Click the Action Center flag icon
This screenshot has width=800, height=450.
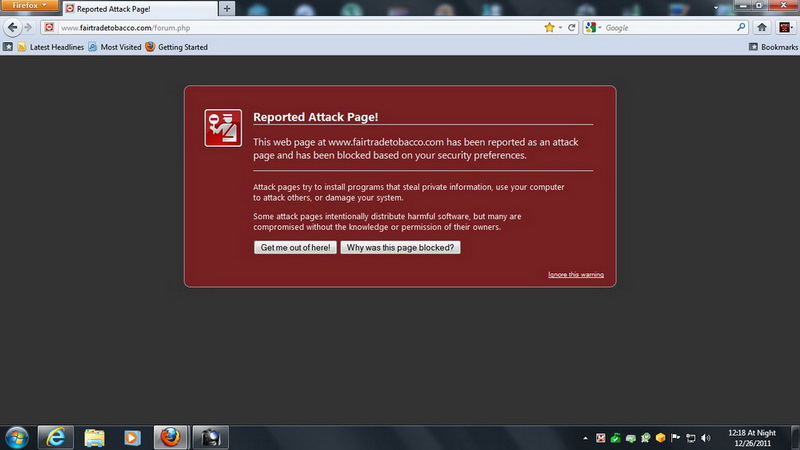676,438
